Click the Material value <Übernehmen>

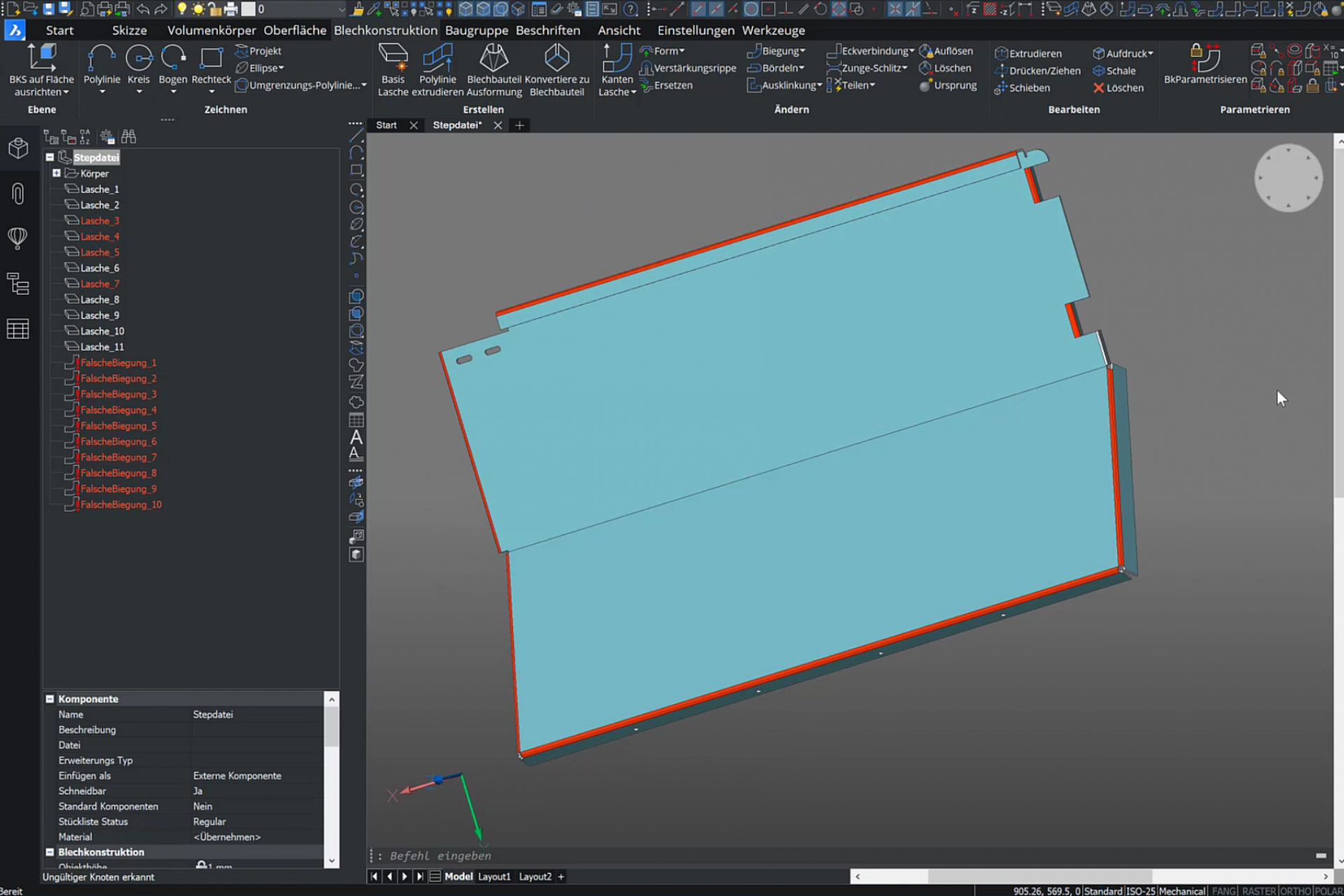coord(227,836)
